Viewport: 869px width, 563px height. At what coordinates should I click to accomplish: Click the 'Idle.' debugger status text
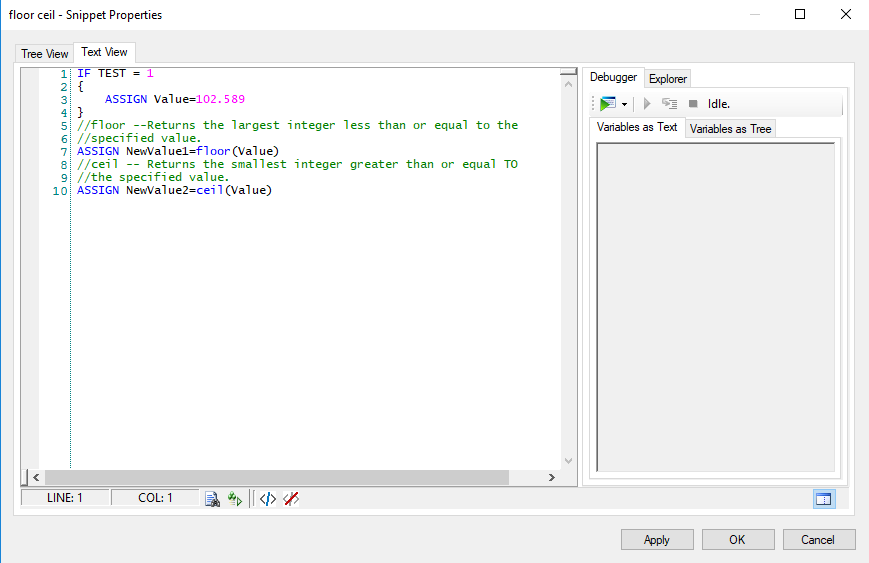click(718, 104)
